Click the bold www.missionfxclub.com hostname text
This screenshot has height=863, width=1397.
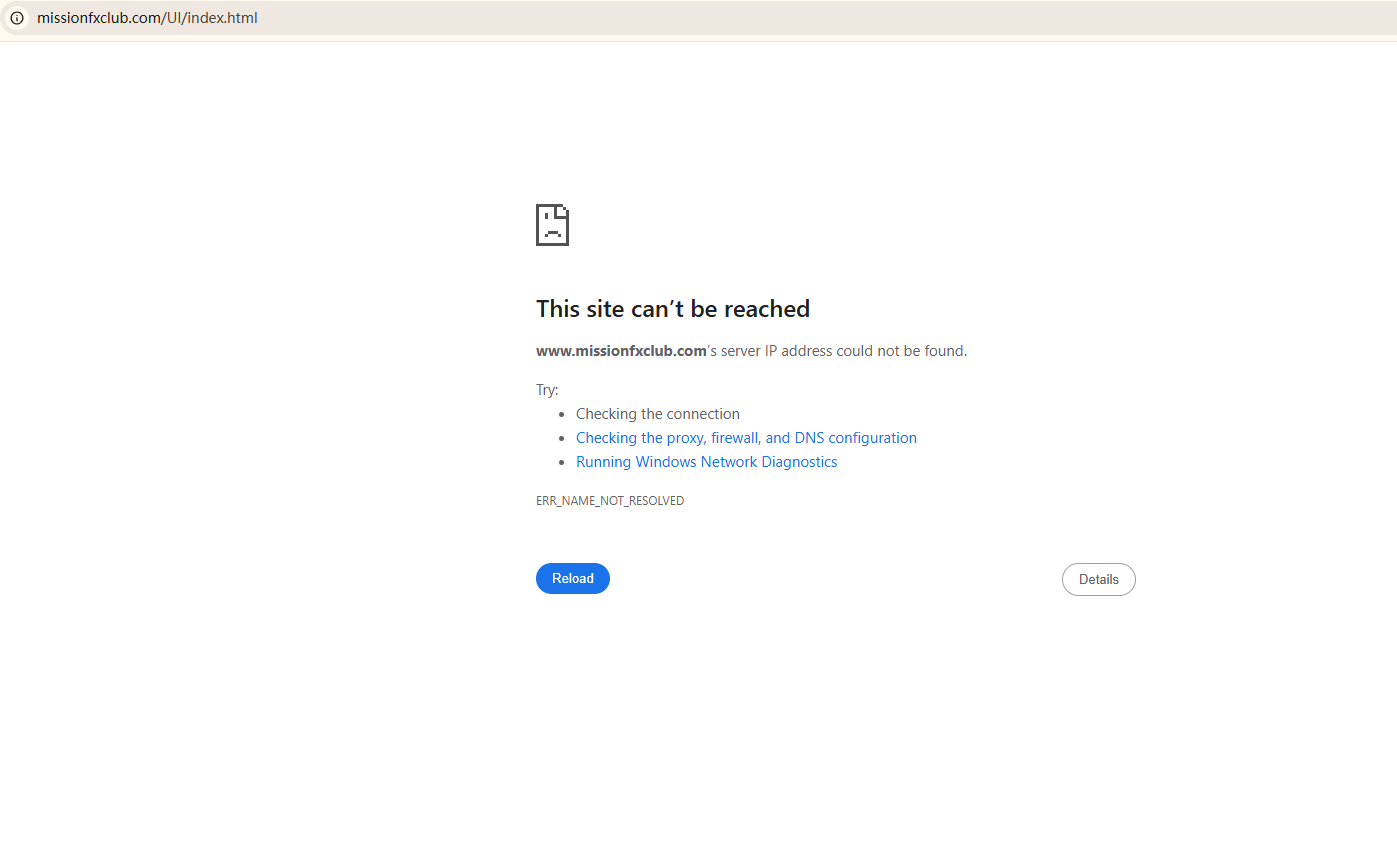point(621,351)
